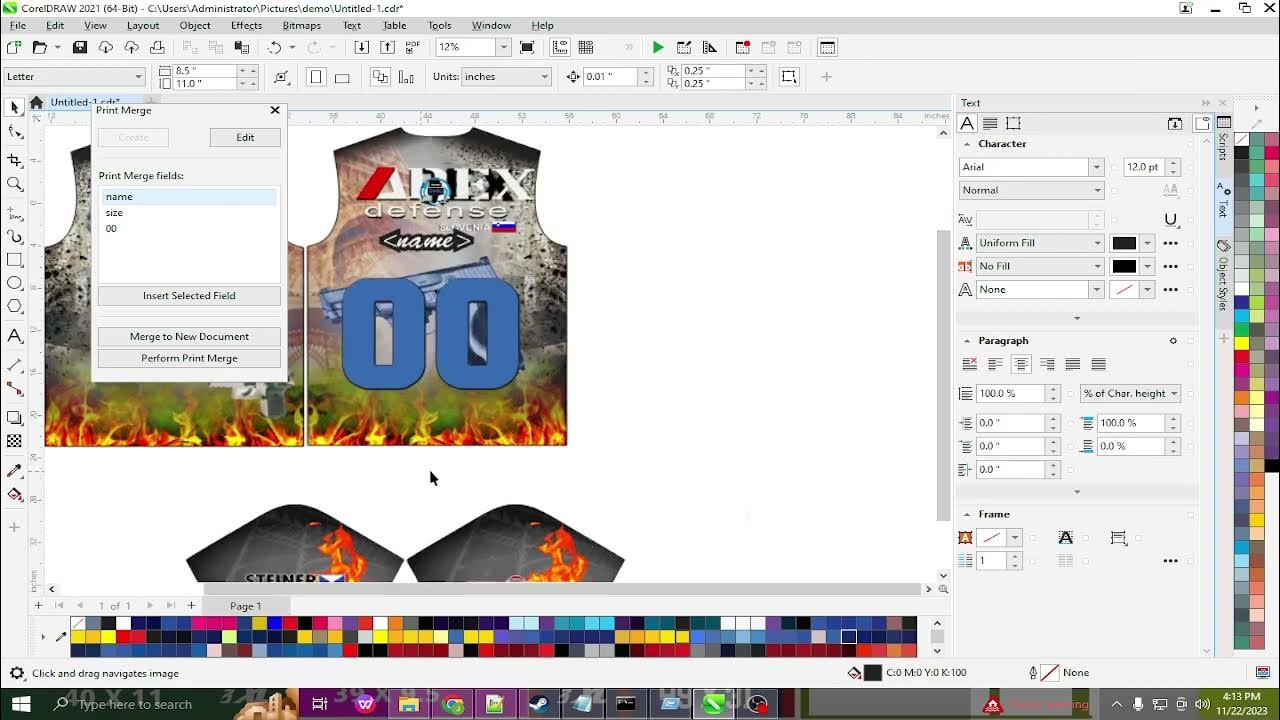
Task: Click the Windows Start button
Action: [21, 704]
